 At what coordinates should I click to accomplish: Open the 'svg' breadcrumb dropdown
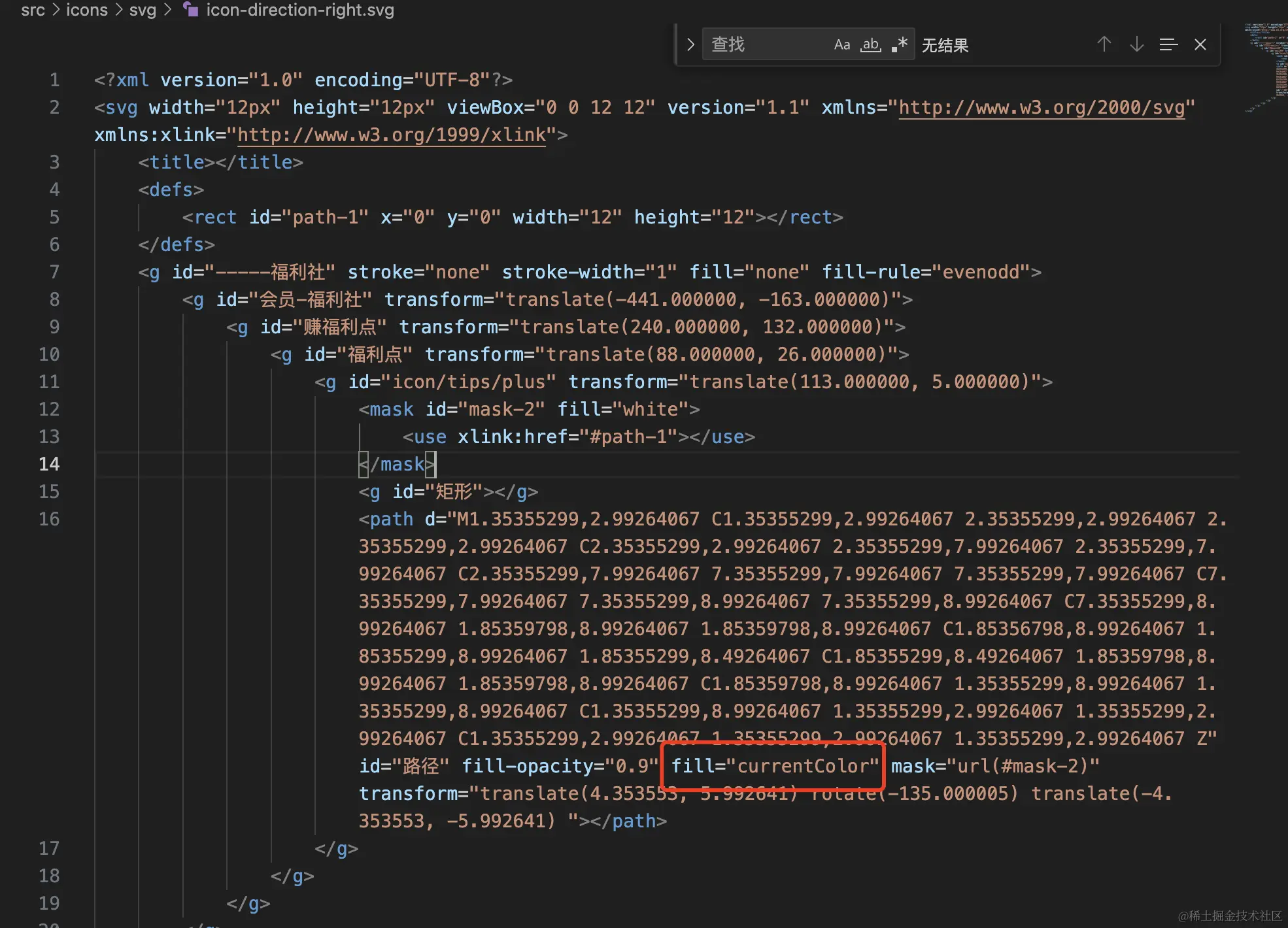pos(143,10)
